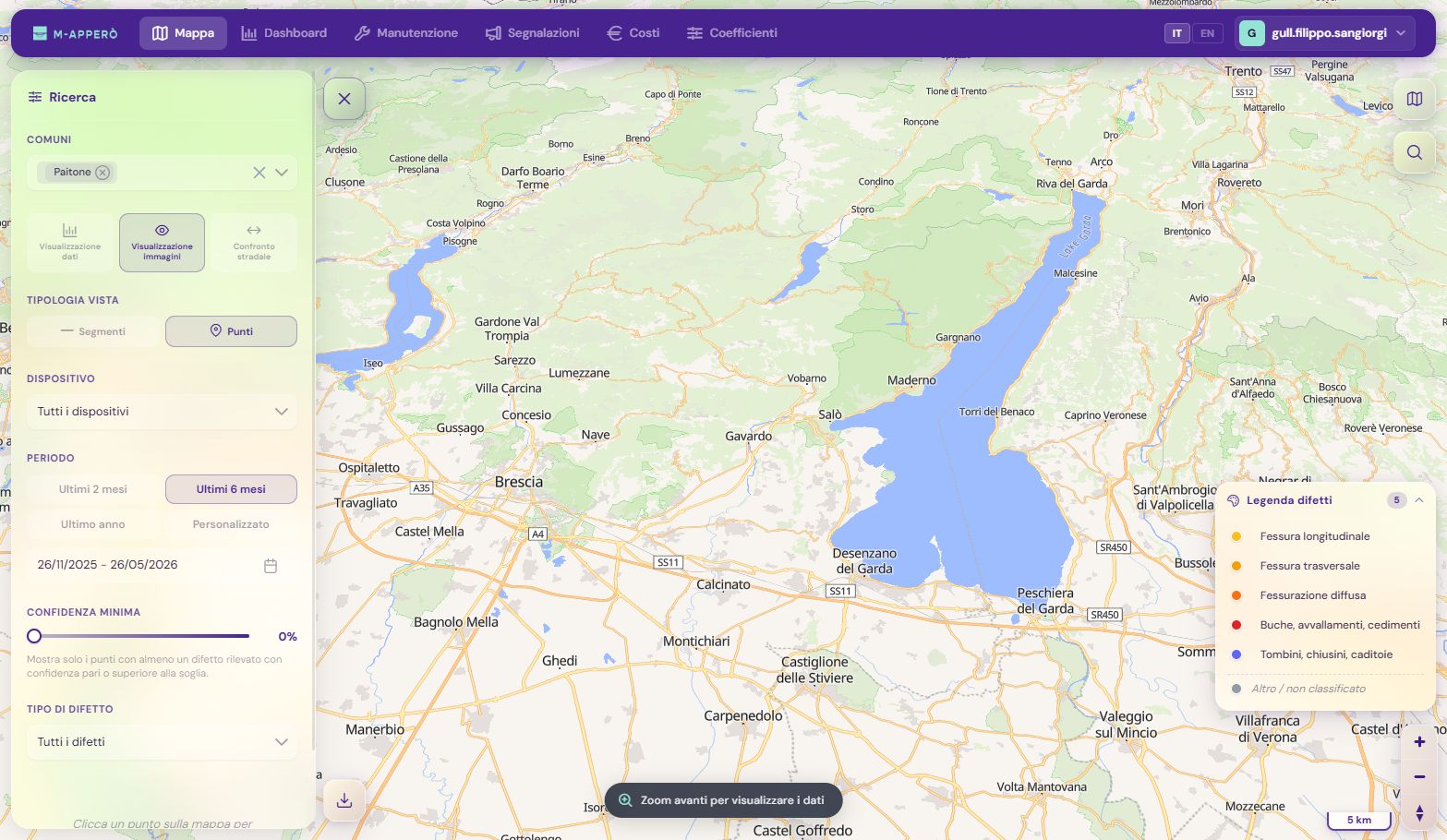Click the Tombini, chiusini, caditoie entry
Screen dimensions: 1447x840
tap(1325, 654)
